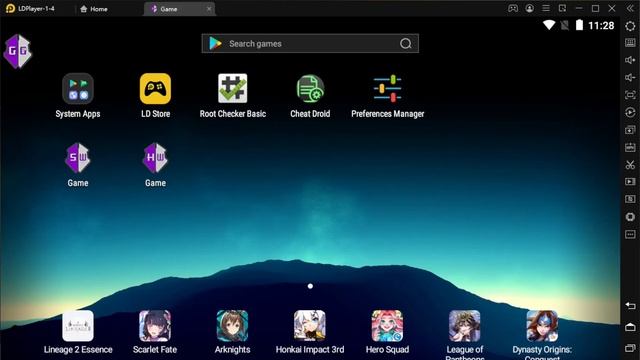Open the operation recorder sidebar icon
Image resolution: width=640 pixels, height=360 pixels.
(x=630, y=112)
